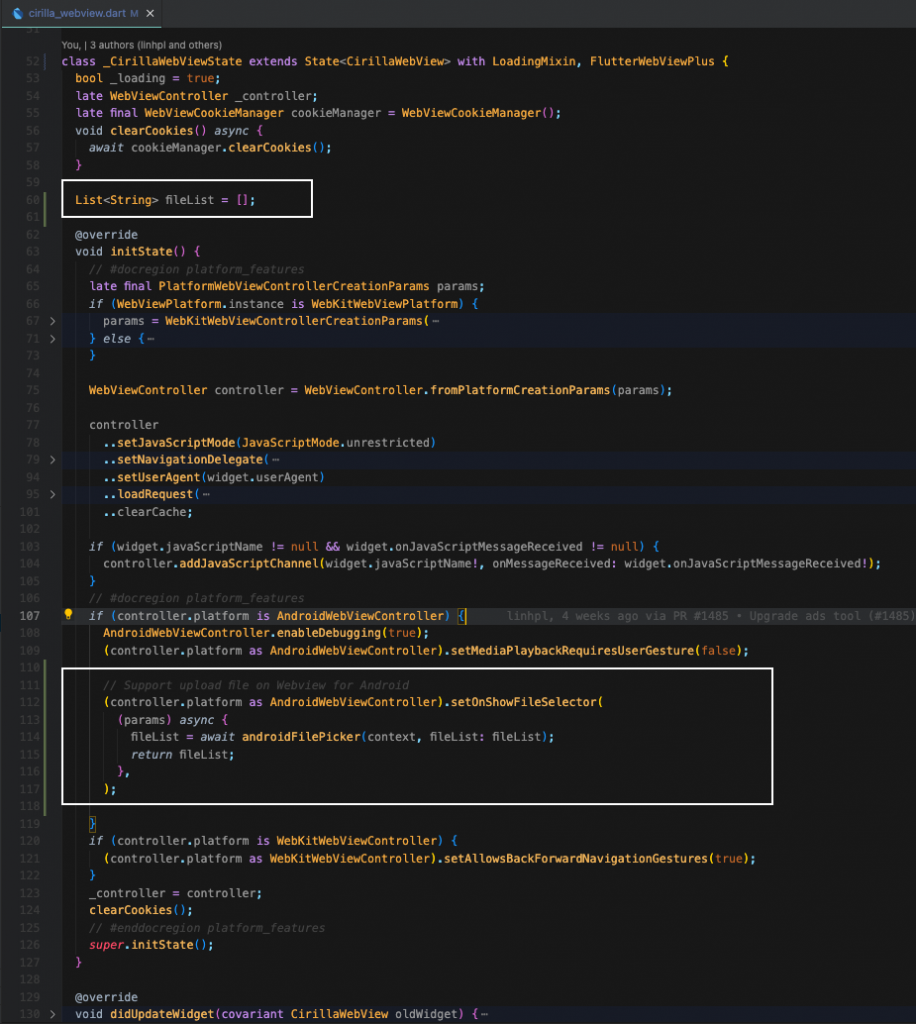916x1024 pixels.
Task: Expand the folded WebKit params block on line 67
Action: (x=54, y=321)
